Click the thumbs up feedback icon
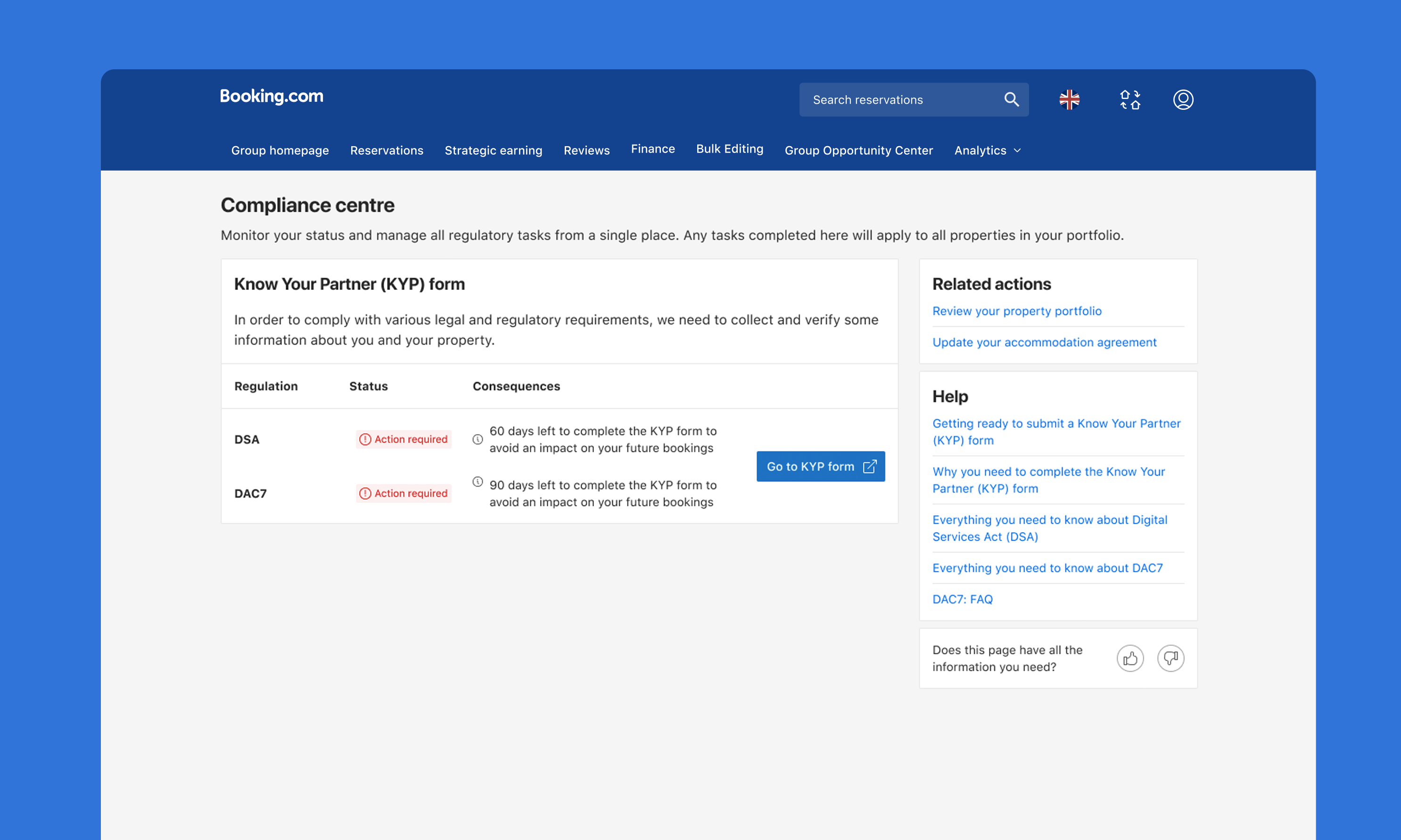 pyautogui.click(x=1130, y=659)
